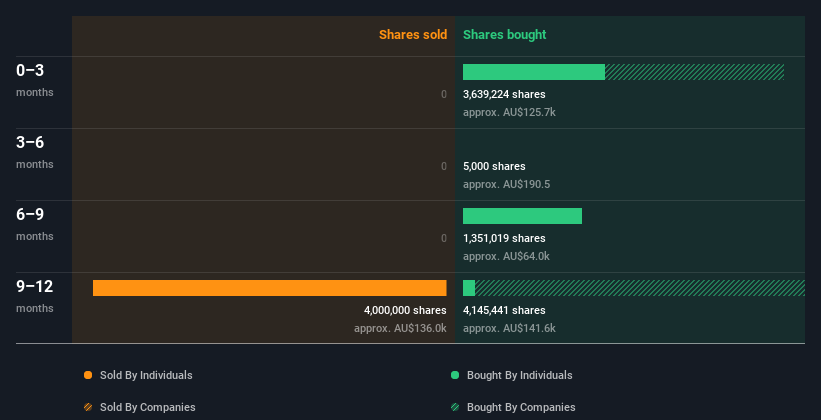The height and width of the screenshot is (420, 821).
Task: Click the zero sold value in 0–3 months
Action: pos(443,94)
